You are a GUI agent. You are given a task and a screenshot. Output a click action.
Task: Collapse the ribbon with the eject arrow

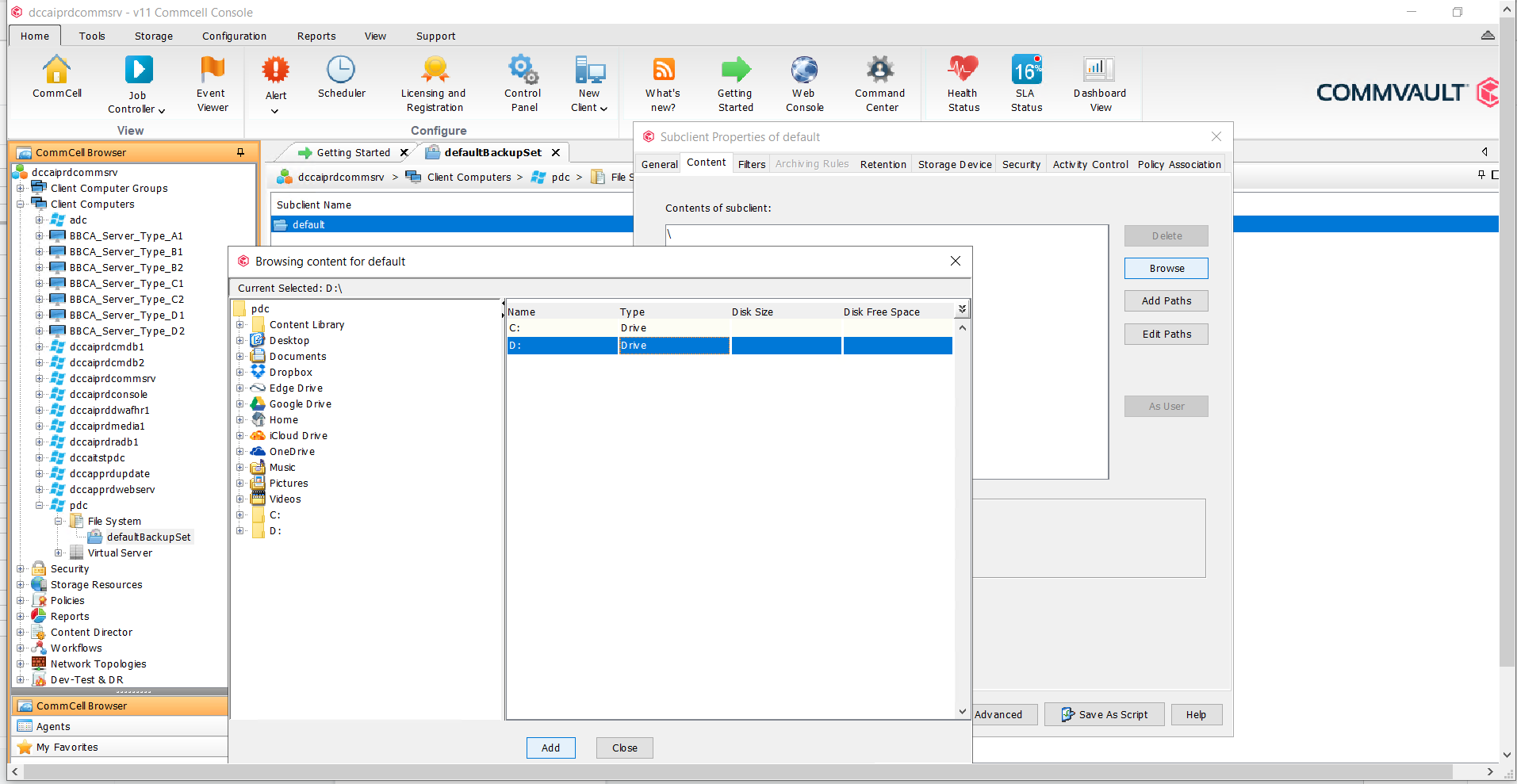pos(1488,35)
